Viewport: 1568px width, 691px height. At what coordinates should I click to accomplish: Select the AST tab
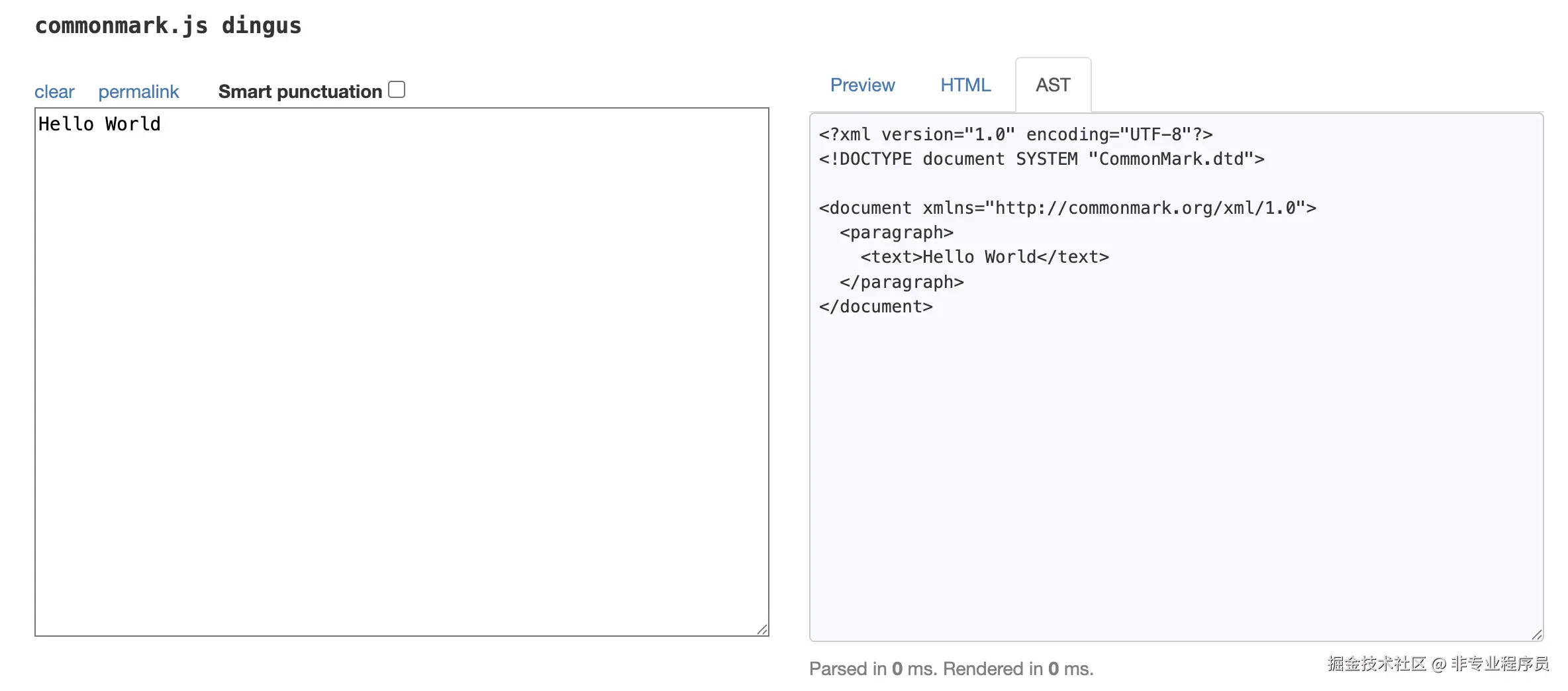[x=1053, y=85]
